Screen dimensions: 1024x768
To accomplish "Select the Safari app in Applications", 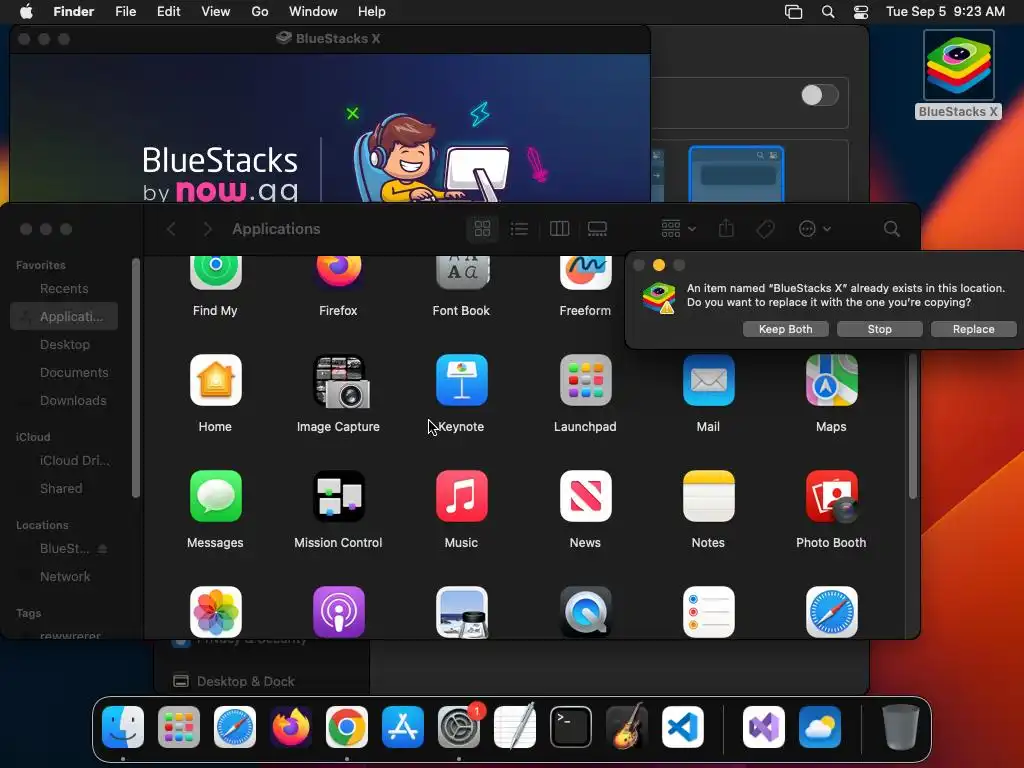I will tap(831, 612).
